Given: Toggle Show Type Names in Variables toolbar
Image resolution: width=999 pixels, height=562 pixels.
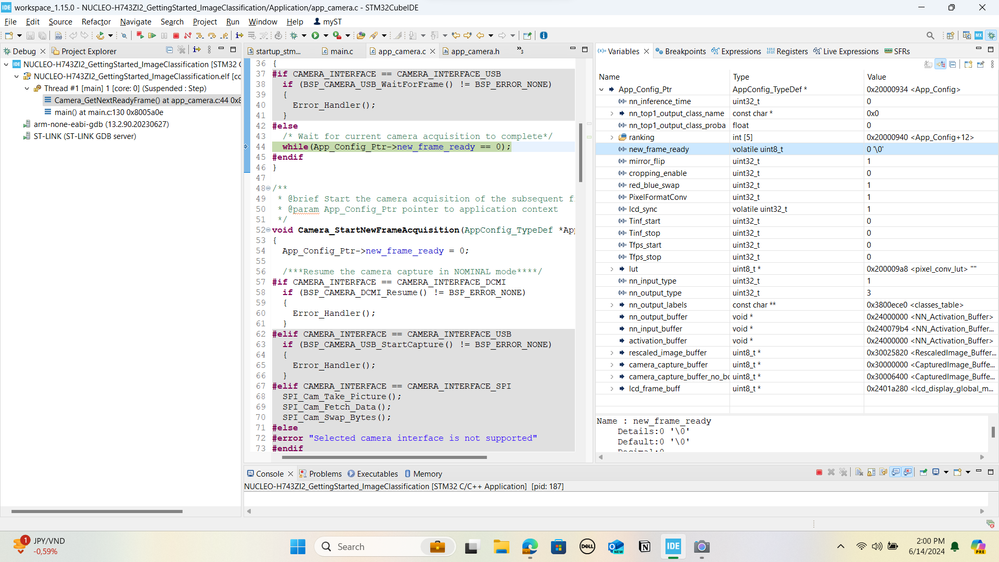Looking at the screenshot, I should coord(927,63).
